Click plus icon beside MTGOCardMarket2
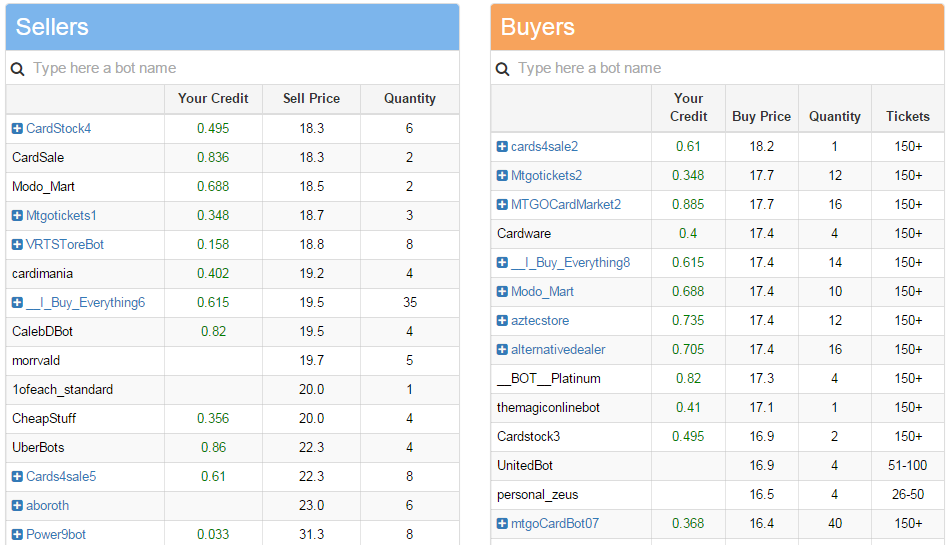 502,205
